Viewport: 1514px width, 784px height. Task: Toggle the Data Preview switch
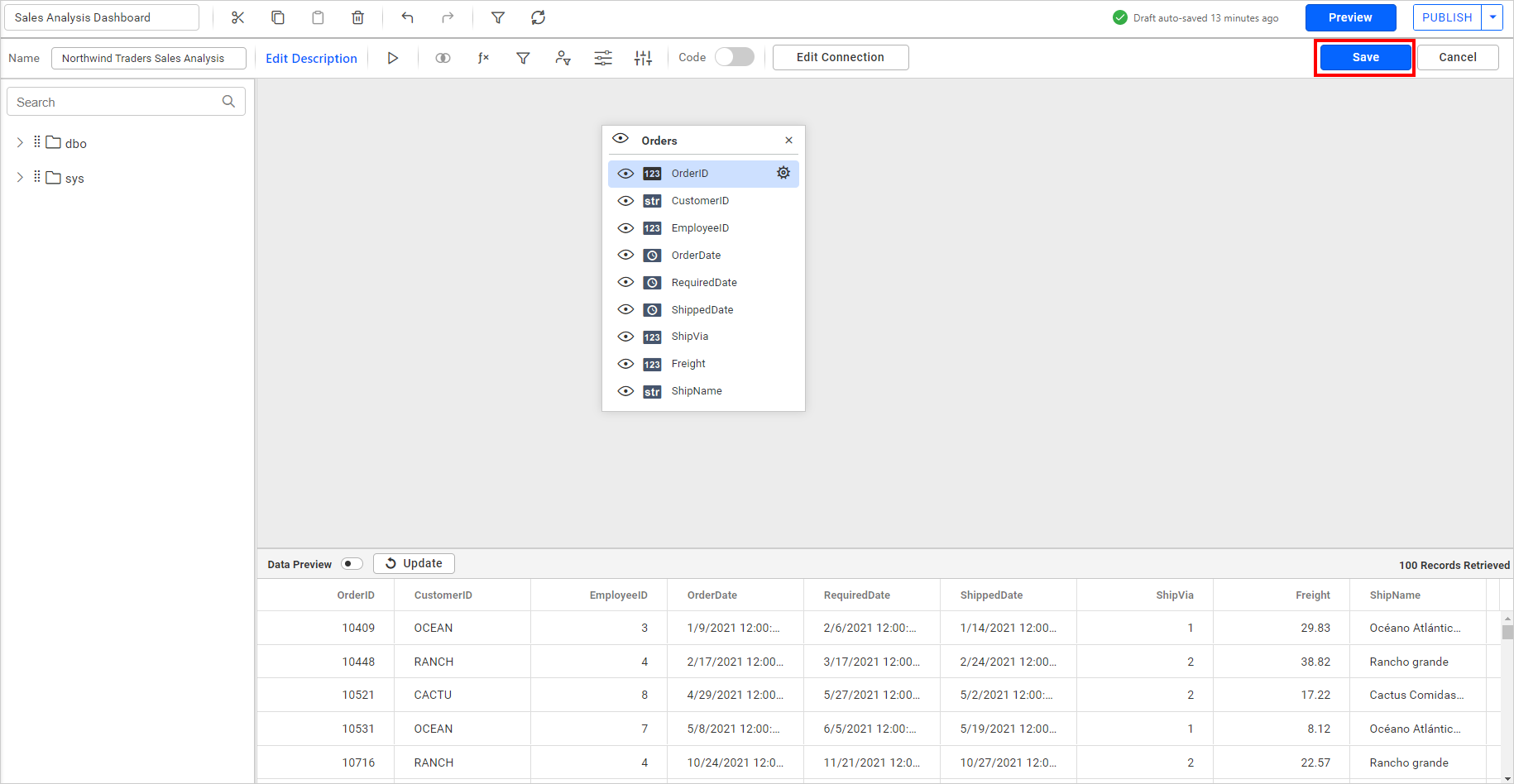pyautogui.click(x=352, y=564)
